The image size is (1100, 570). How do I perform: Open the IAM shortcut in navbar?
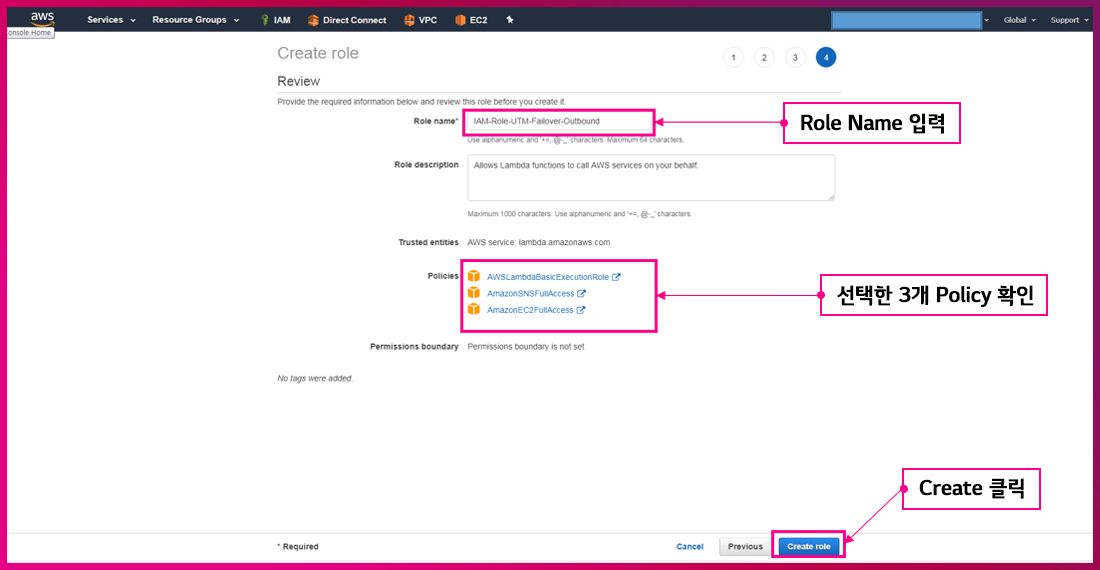click(275, 20)
